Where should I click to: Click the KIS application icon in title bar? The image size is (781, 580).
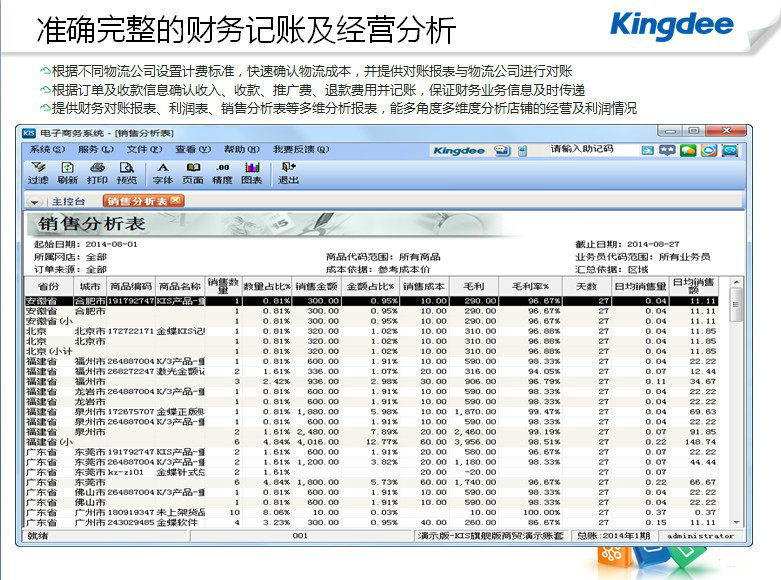point(29,133)
